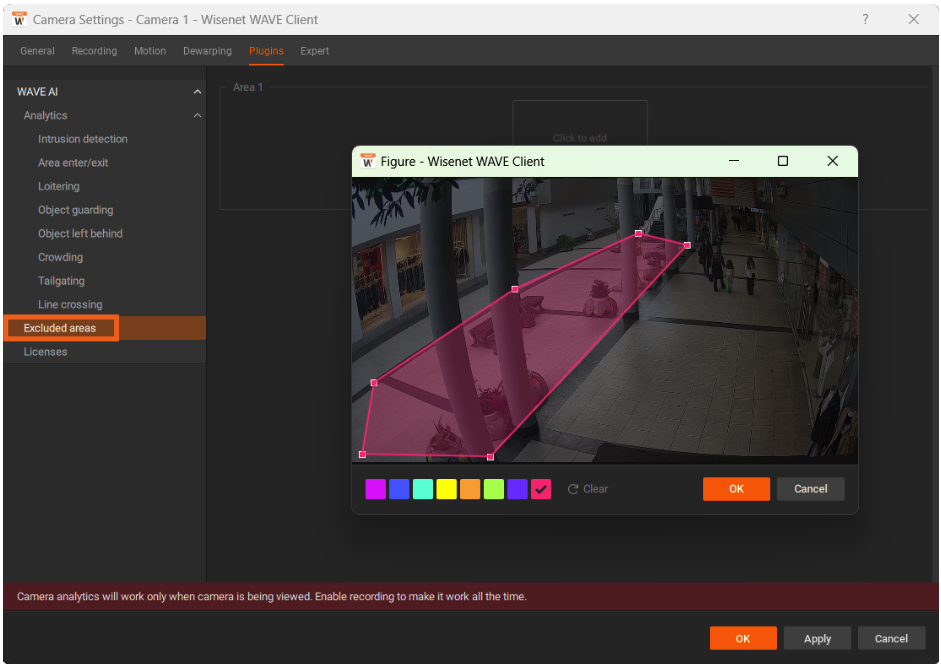941x667 pixels.
Task: Click Apply in Camera Settings
Action: click(817, 638)
